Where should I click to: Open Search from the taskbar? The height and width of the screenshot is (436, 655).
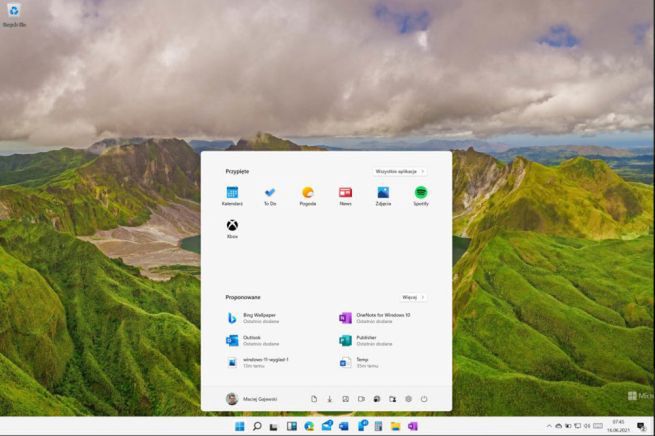point(257,426)
